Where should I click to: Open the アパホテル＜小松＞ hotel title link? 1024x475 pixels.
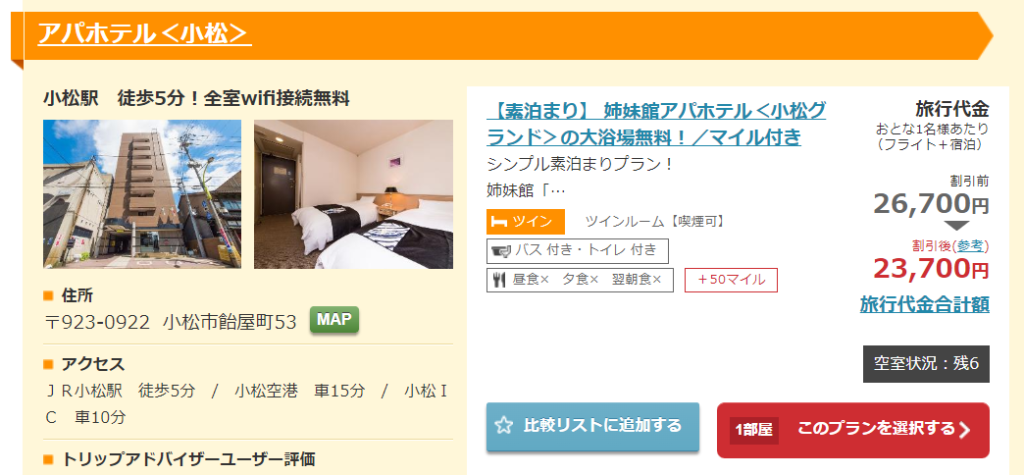point(144,33)
